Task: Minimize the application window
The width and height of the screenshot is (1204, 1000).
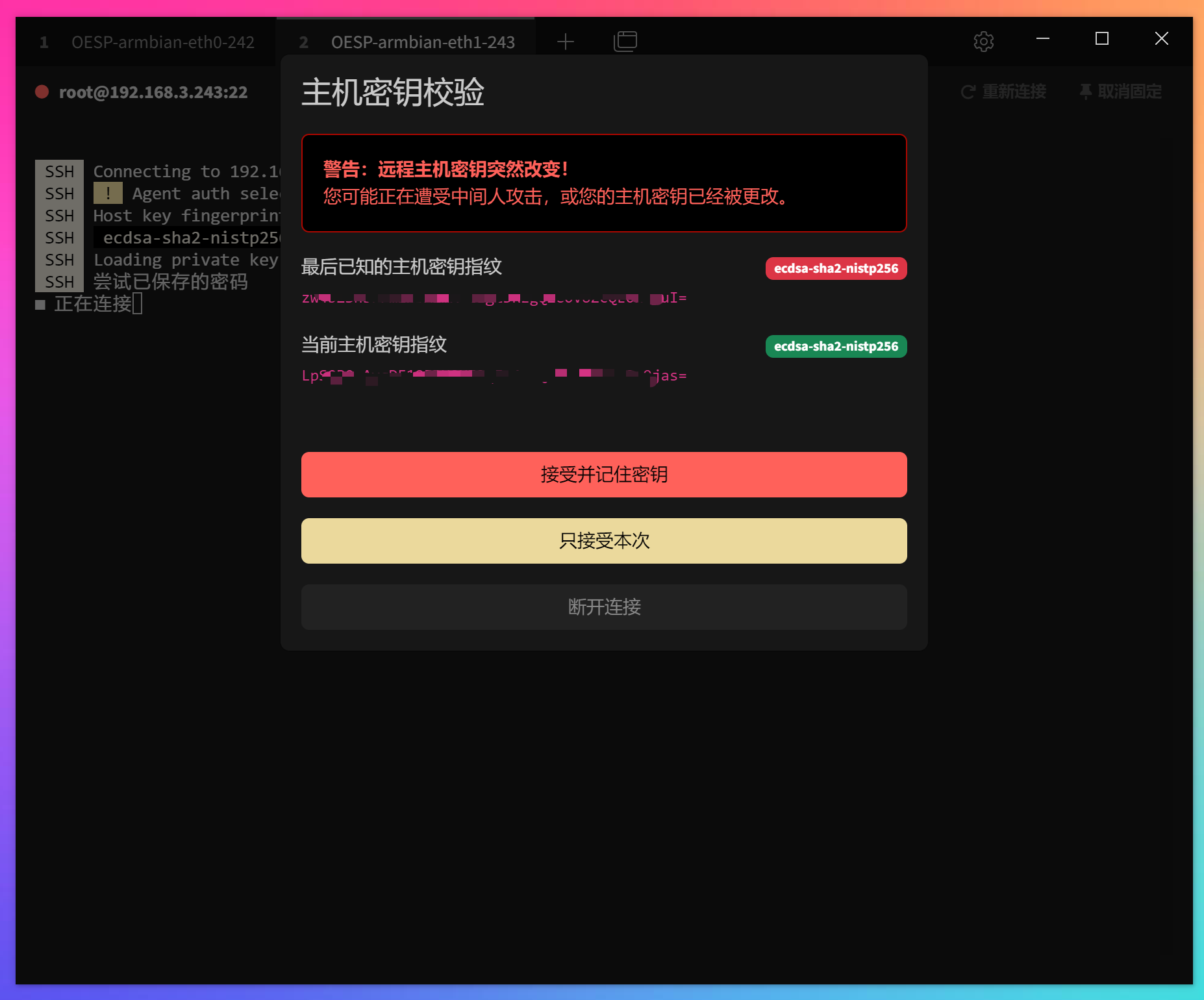Action: click(x=1042, y=40)
